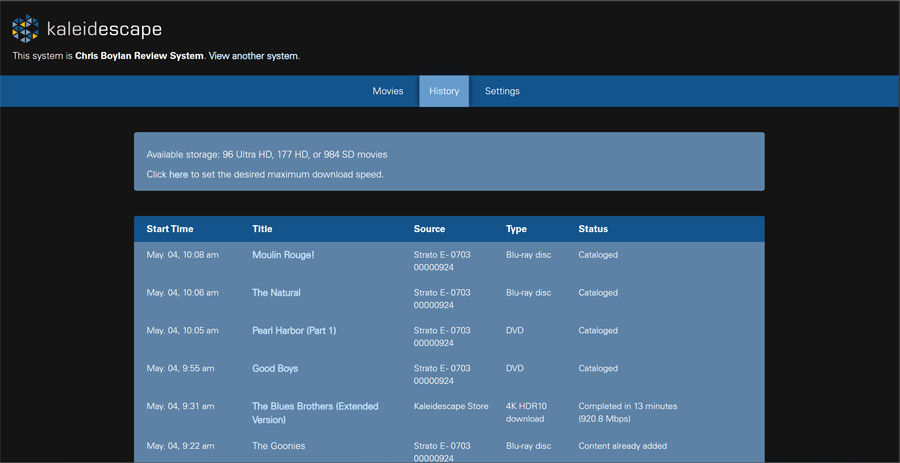Click Strato E source in Moulin Rouge! row
900x463 pixels.
click(x=442, y=261)
